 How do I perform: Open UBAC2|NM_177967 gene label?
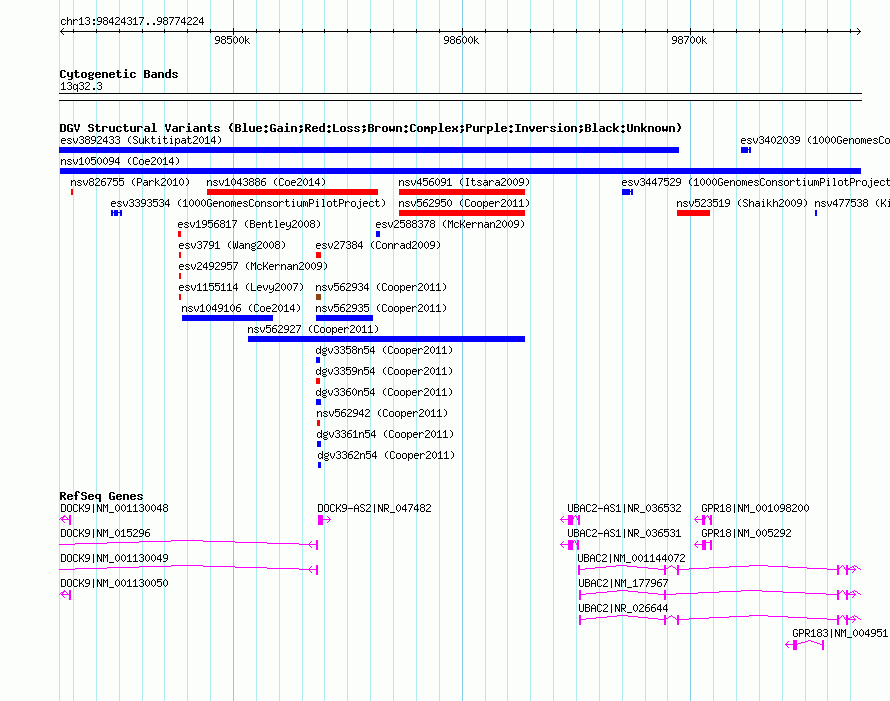623,583
